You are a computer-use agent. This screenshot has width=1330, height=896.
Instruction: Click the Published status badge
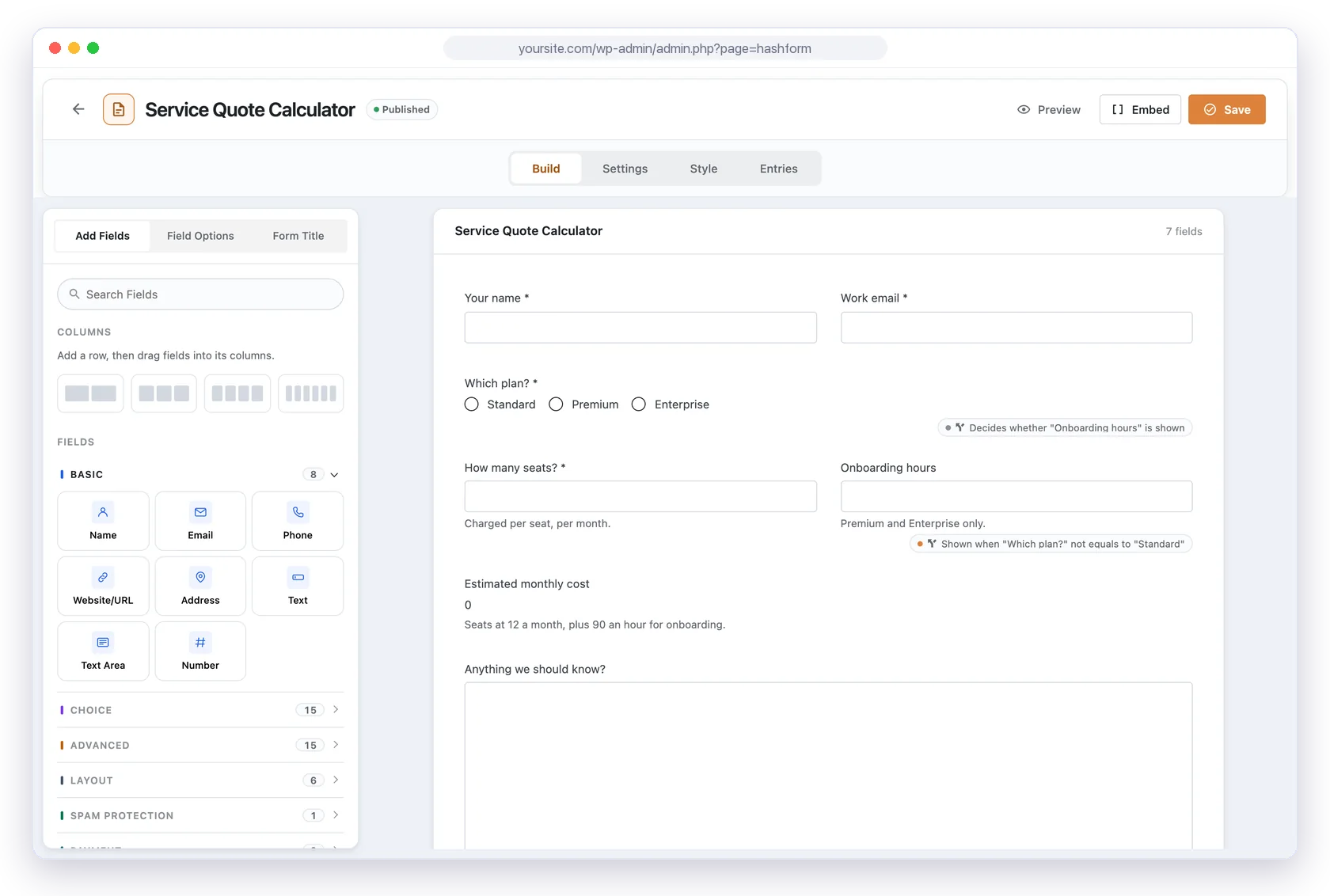402,109
